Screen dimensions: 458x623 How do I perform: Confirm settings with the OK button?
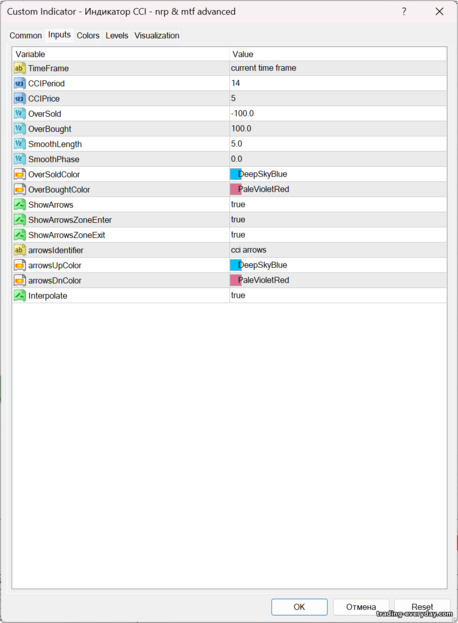(299, 607)
